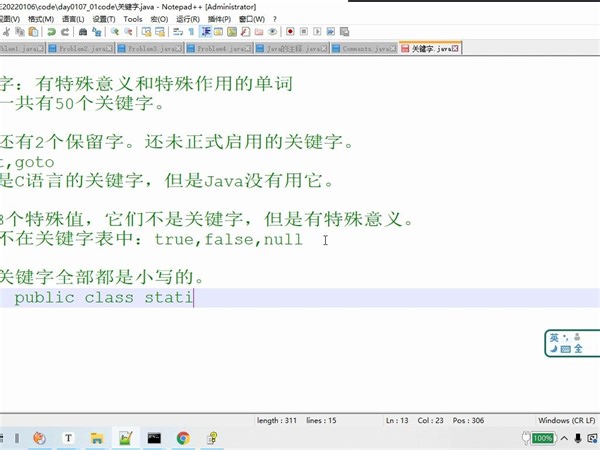Screen dimensions: 600x450
Task: Switch IME 英 language indicator
Action: [554, 338]
